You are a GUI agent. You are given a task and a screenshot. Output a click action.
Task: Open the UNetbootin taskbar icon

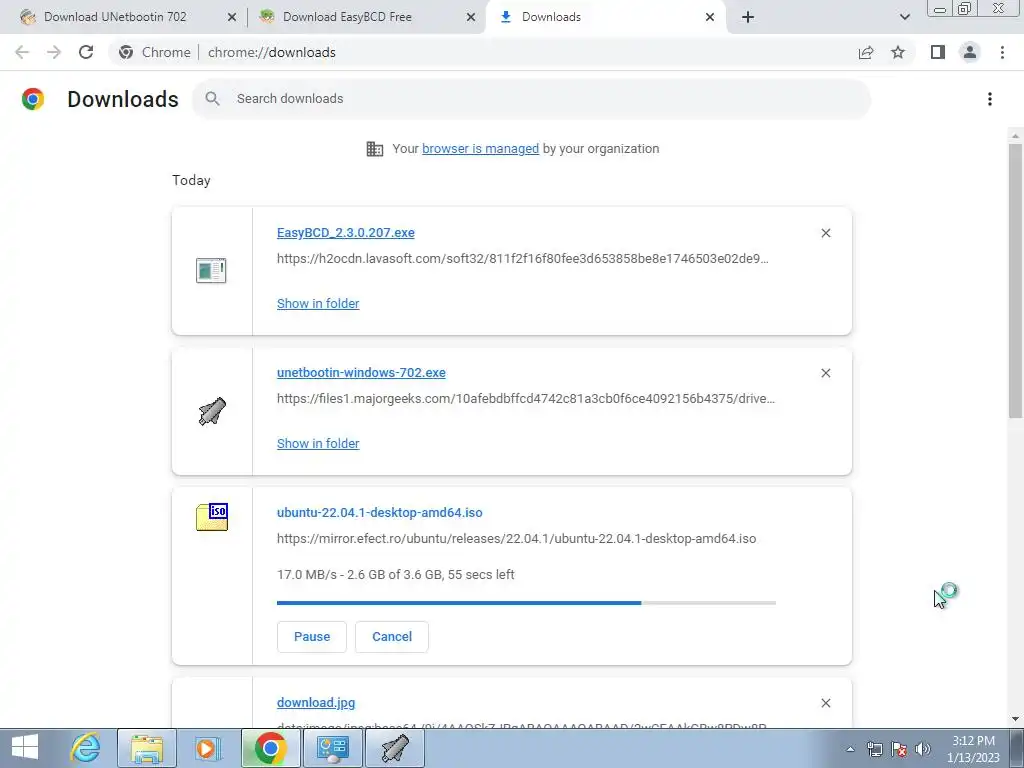395,748
